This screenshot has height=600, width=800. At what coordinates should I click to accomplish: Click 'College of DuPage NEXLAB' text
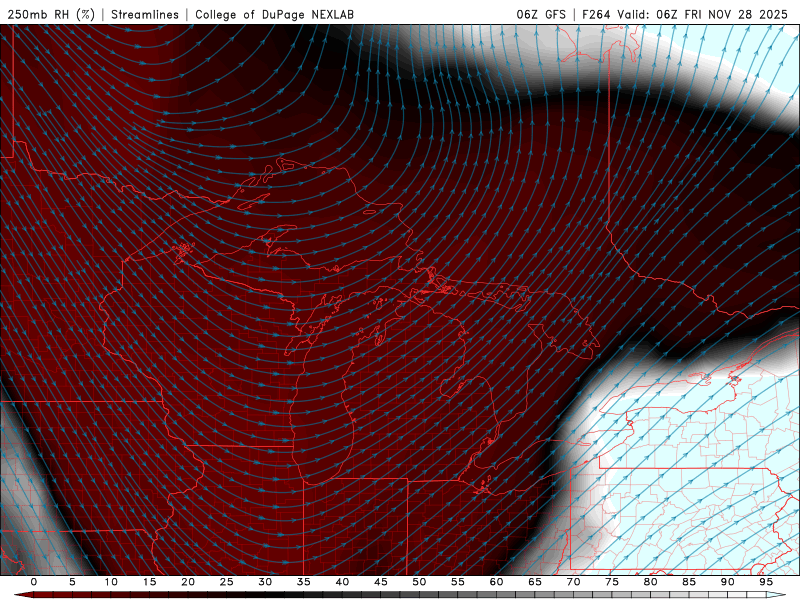(274, 15)
